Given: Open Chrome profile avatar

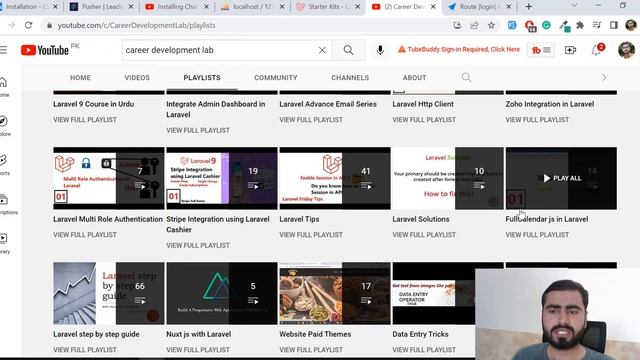Looking at the screenshot, I should point(631,25).
